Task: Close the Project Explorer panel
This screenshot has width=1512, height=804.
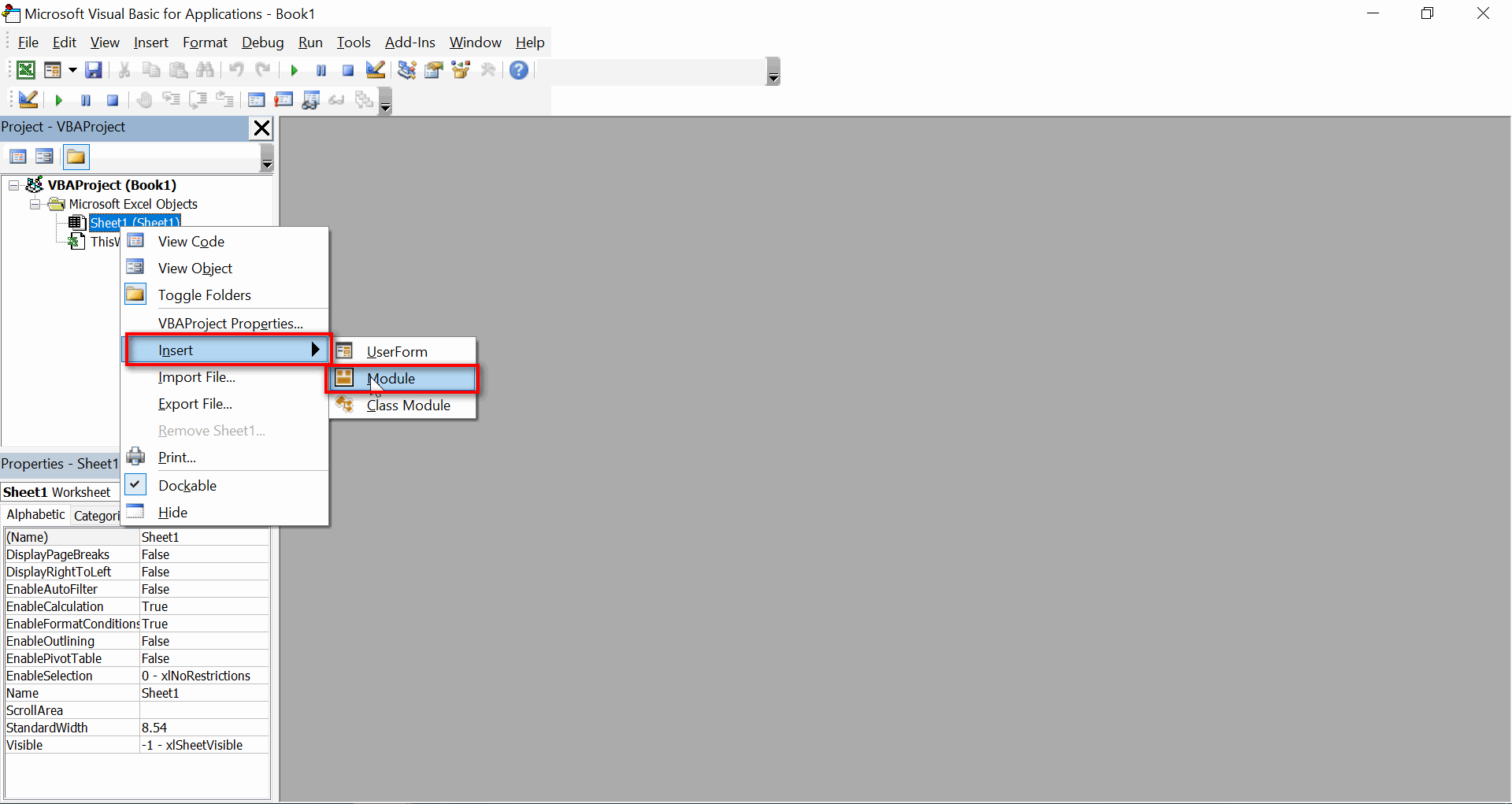Action: coord(261,128)
